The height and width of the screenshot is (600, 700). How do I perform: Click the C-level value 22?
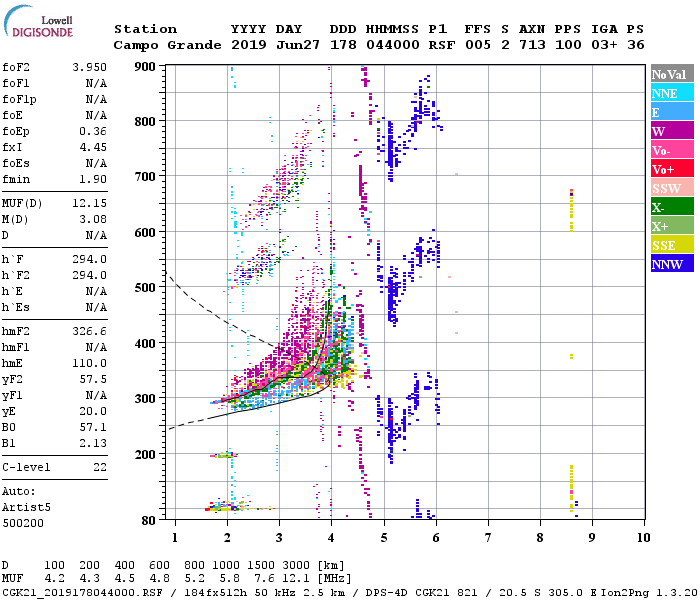point(100,467)
